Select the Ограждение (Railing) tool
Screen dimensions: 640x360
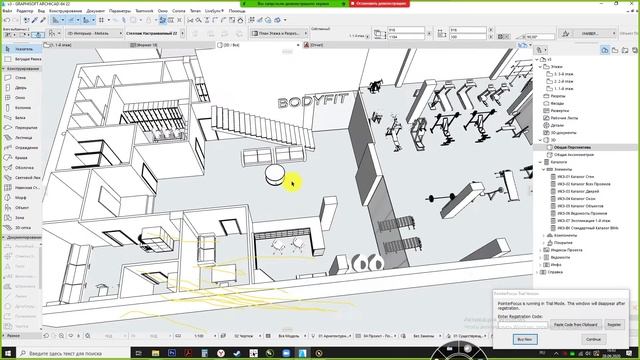coord(22,147)
